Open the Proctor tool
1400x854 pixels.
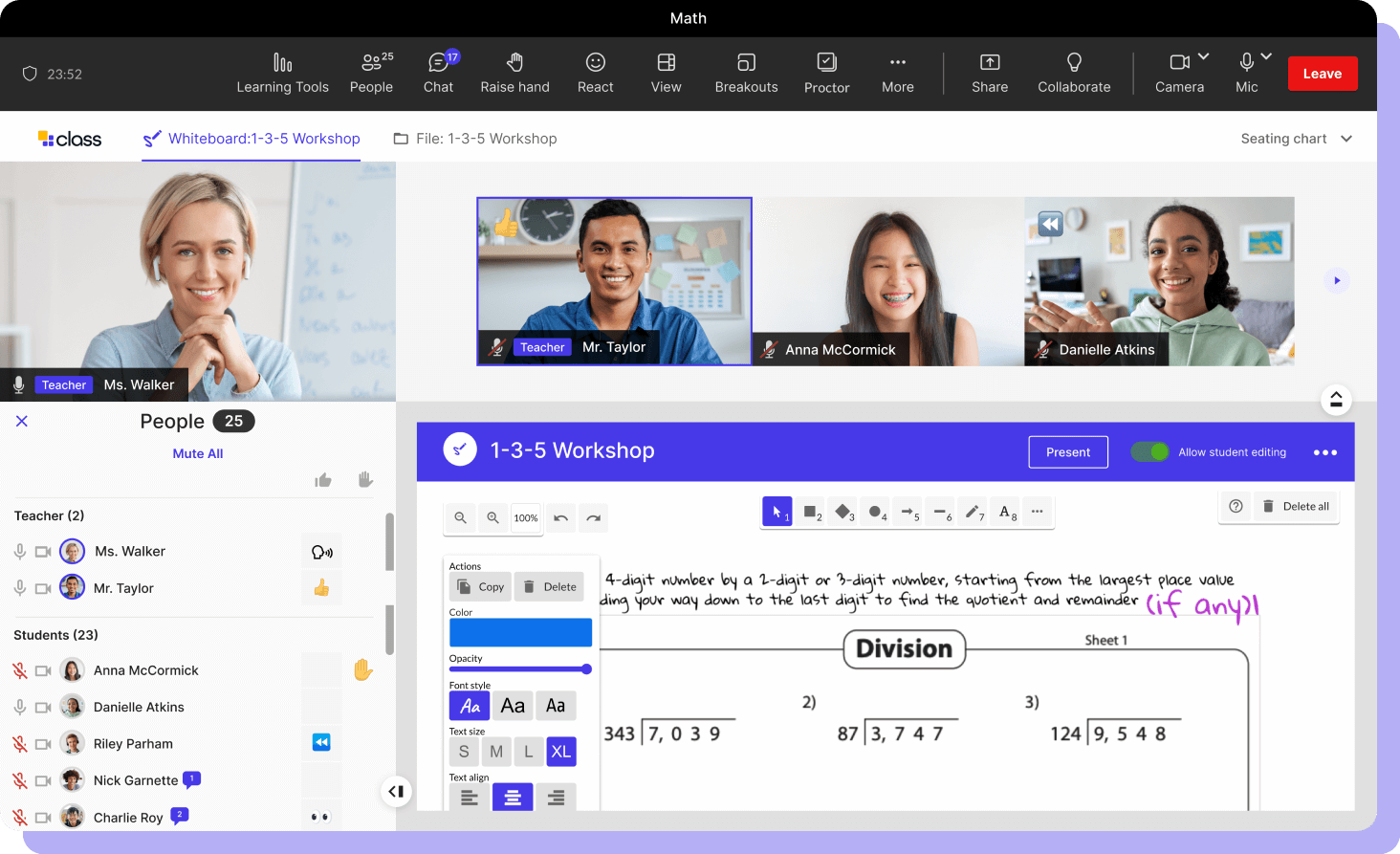[x=826, y=74]
